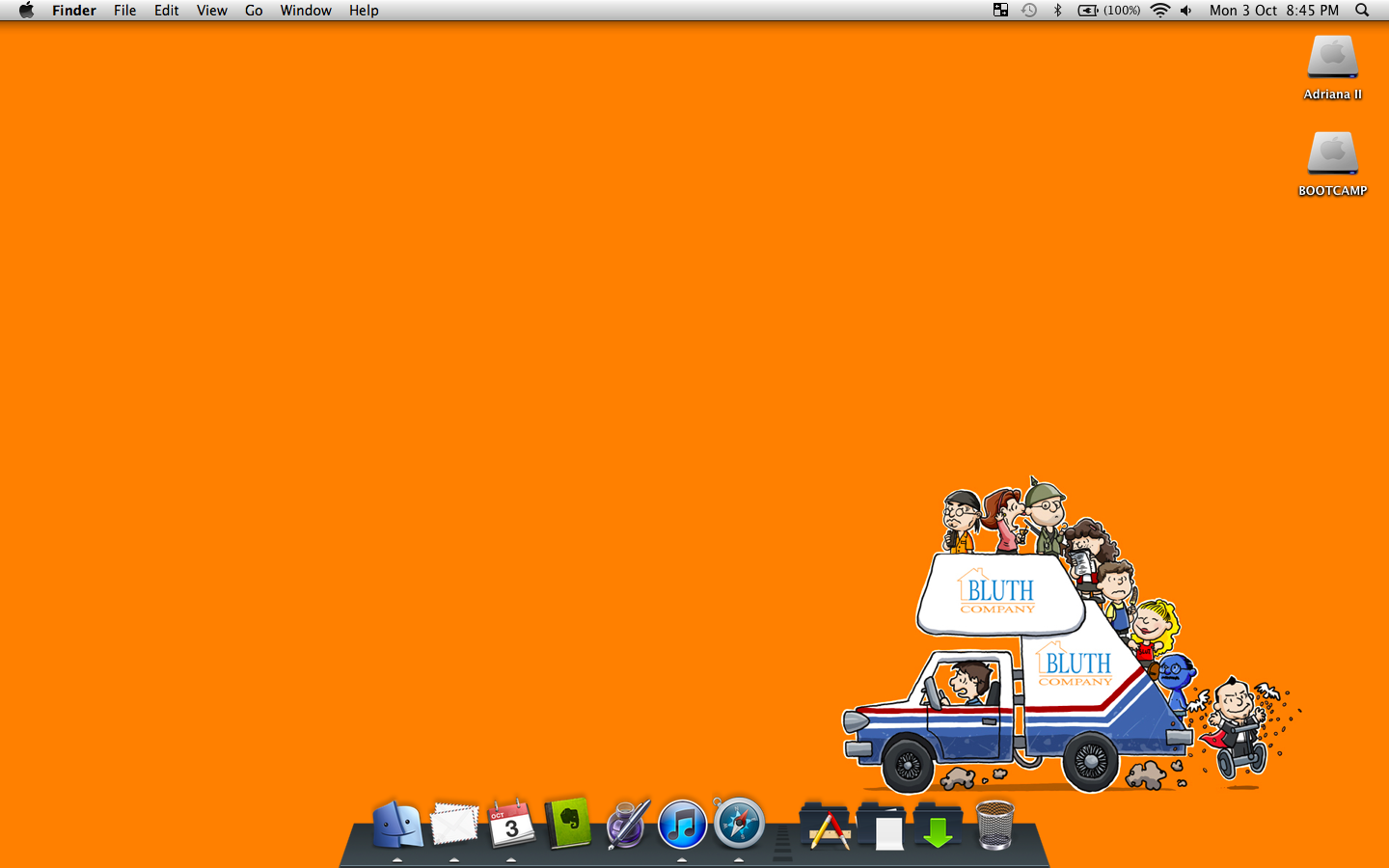This screenshot has height=868, width=1389.
Task: Open the Time Machine status menu
Action: tap(1029, 11)
